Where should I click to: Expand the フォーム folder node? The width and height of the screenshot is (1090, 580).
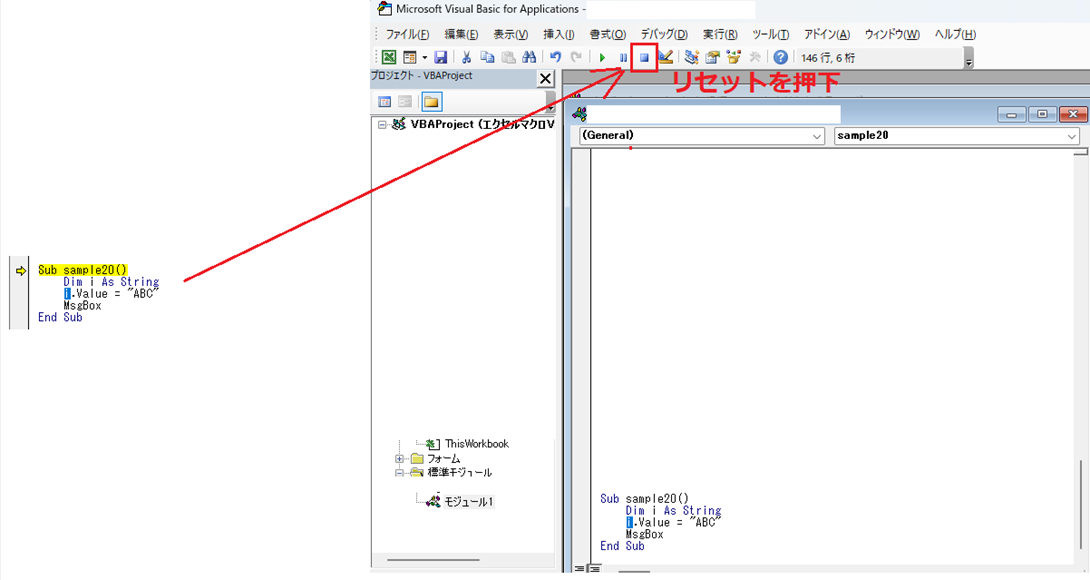(399, 459)
